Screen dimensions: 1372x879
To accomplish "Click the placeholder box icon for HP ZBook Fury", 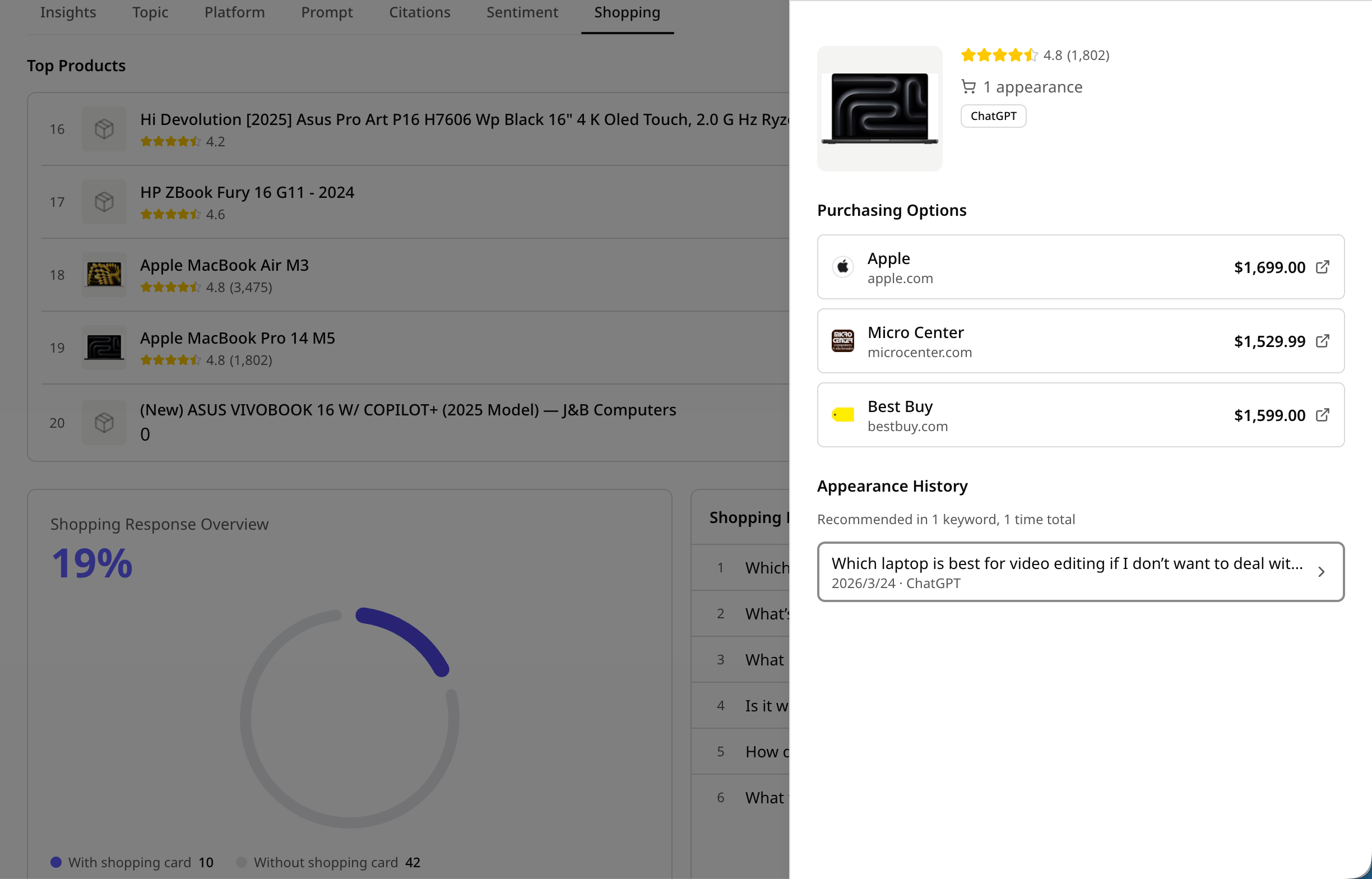I will click(104, 201).
